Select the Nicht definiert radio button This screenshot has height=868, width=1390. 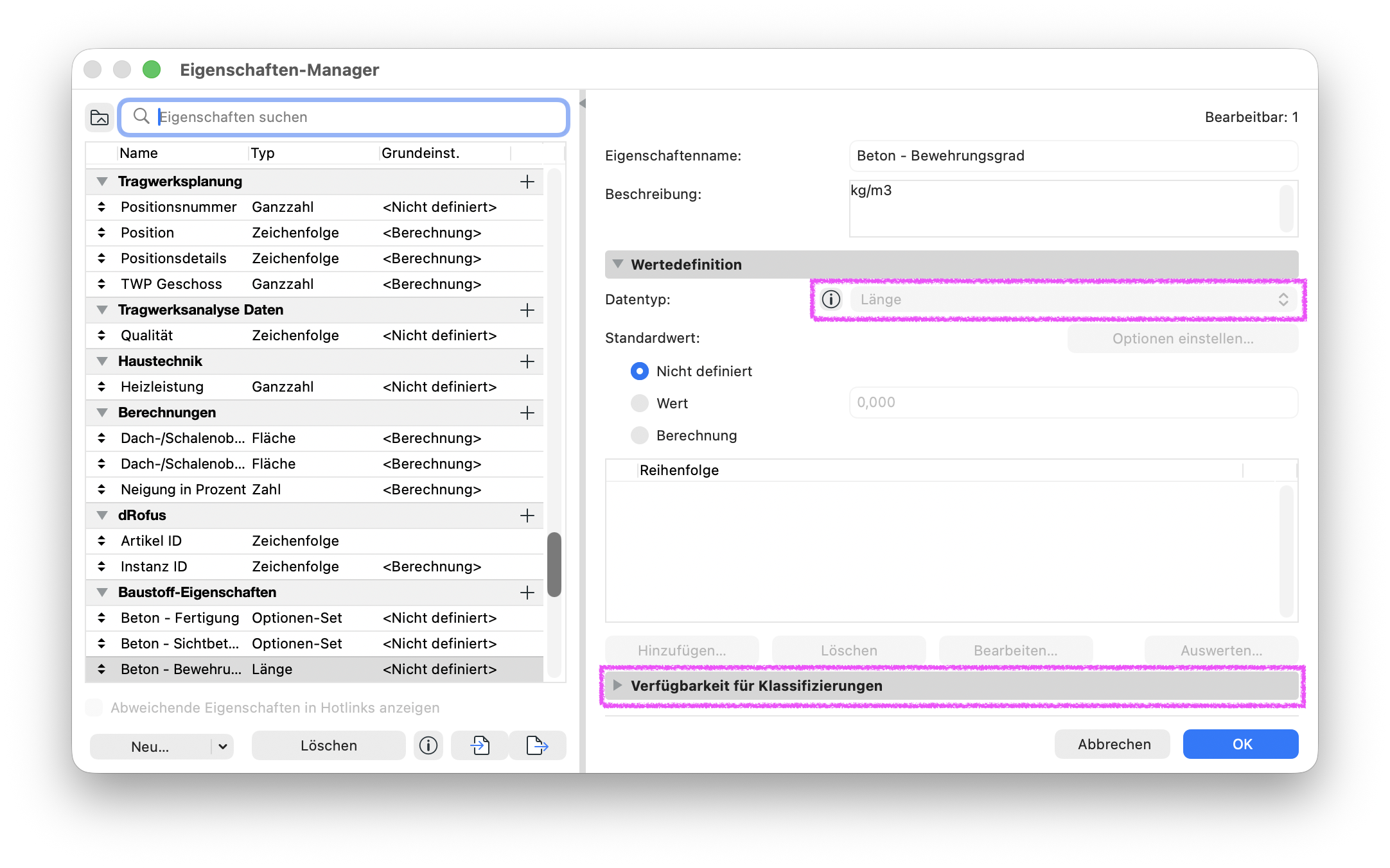point(640,371)
